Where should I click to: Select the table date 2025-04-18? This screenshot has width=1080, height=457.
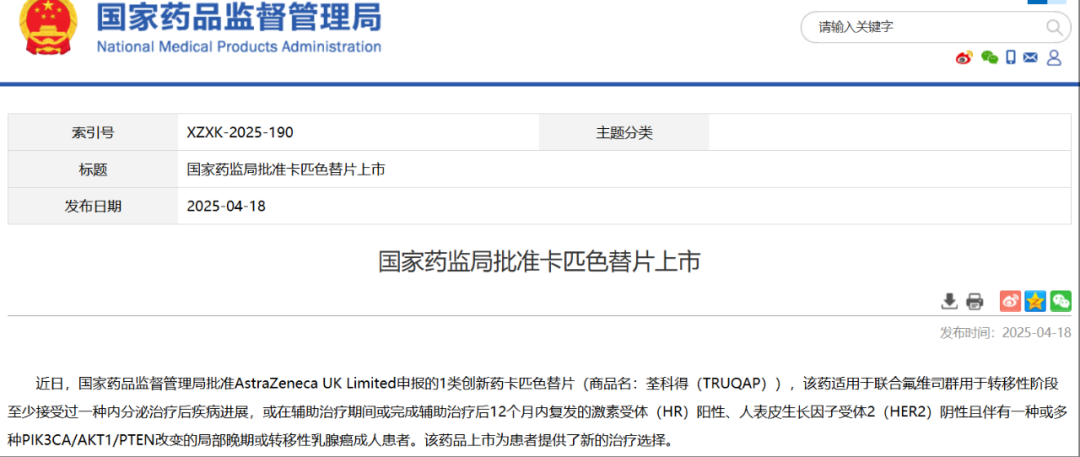point(226,206)
